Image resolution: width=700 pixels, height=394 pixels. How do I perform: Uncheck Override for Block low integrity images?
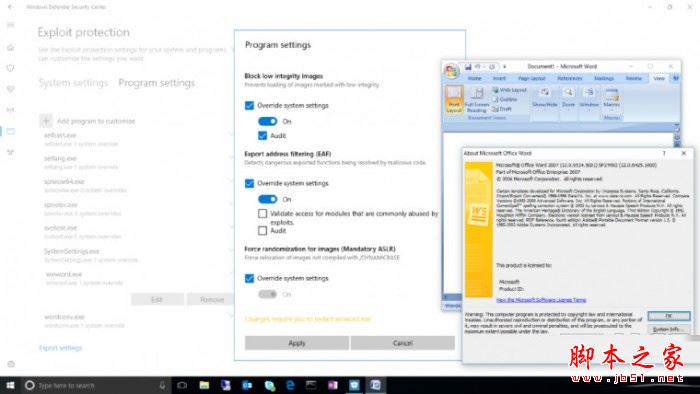point(249,105)
